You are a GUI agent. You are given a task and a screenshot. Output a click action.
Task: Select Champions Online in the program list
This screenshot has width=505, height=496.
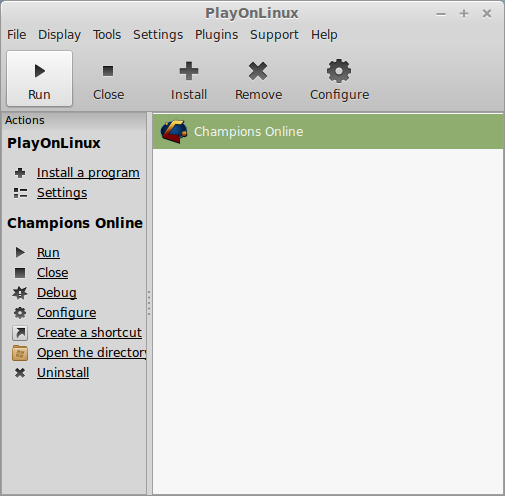[328, 132]
